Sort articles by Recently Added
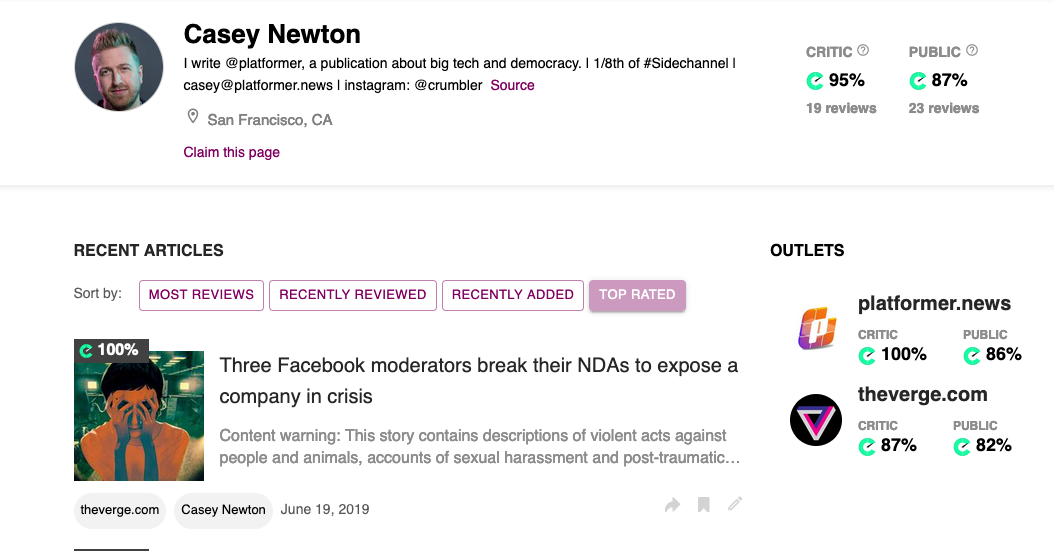This screenshot has height=551, width=1054. [512, 295]
